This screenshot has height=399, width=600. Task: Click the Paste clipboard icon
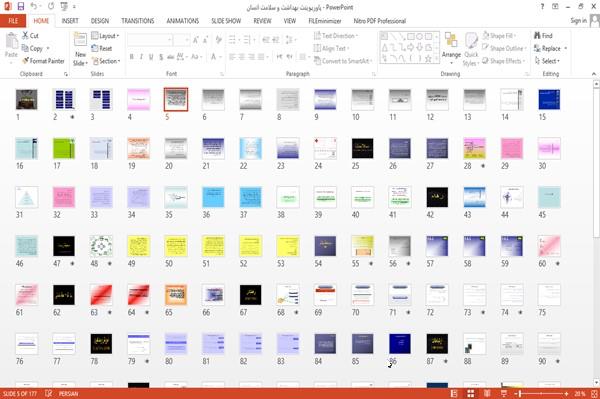click(x=11, y=41)
